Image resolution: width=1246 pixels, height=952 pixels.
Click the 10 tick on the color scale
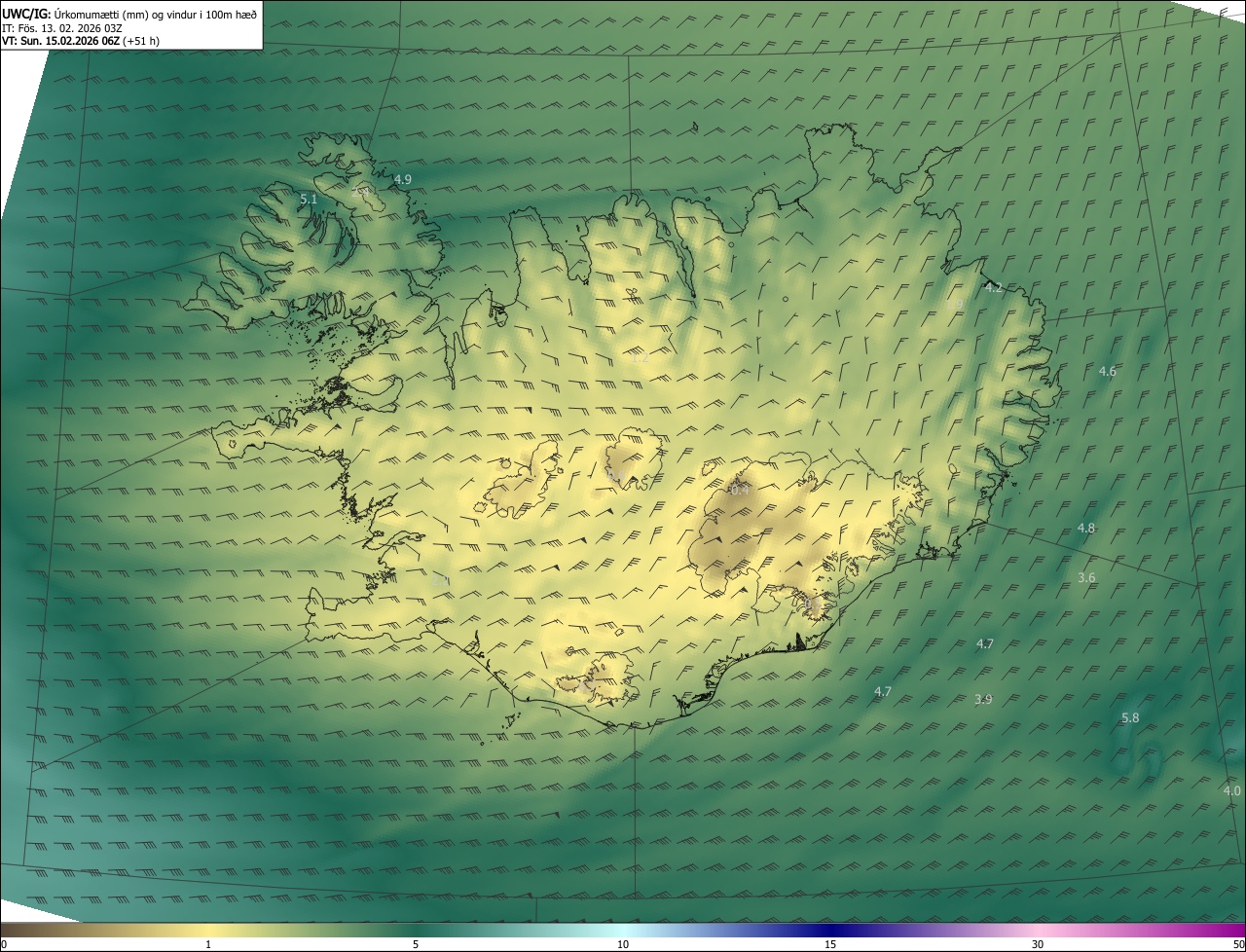623,944
